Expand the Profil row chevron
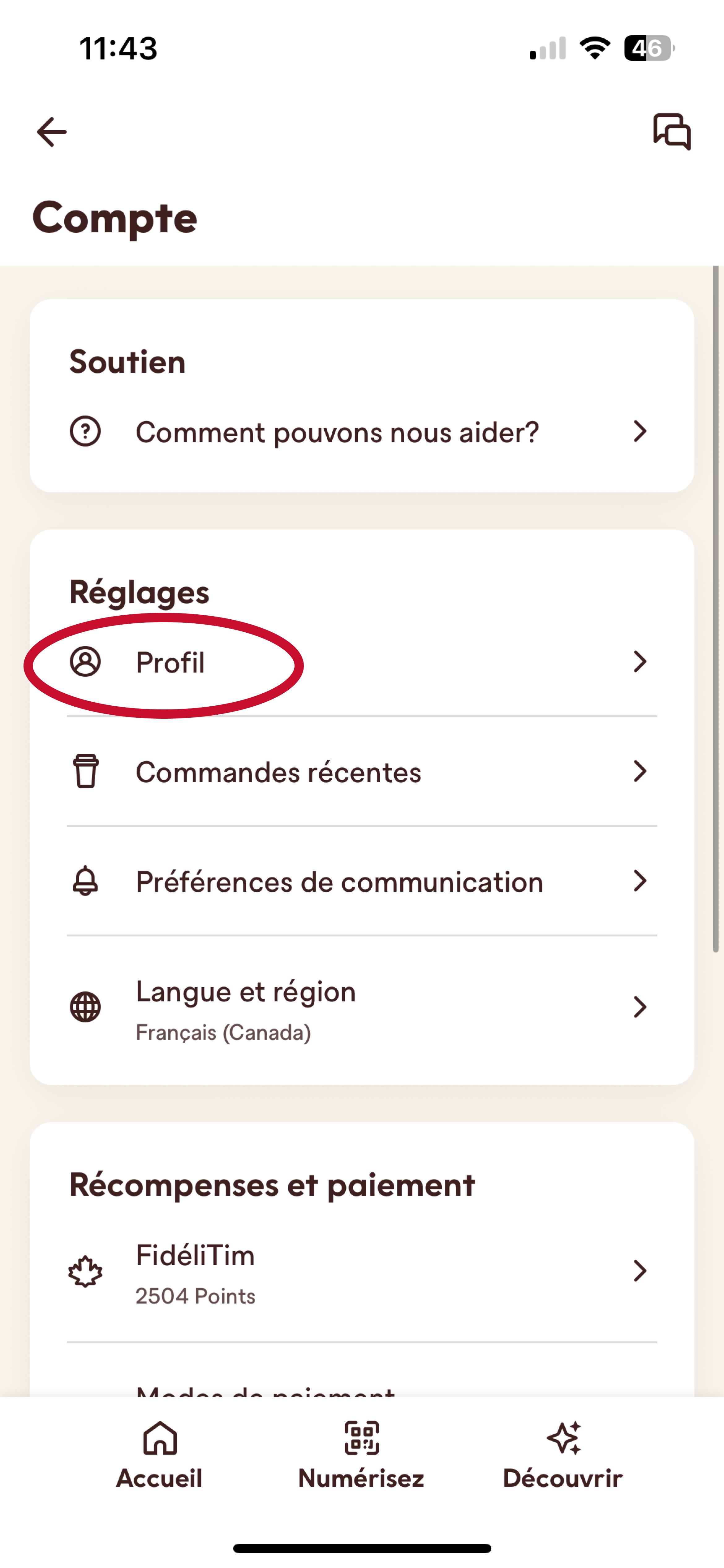724x1568 pixels. [x=640, y=662]
